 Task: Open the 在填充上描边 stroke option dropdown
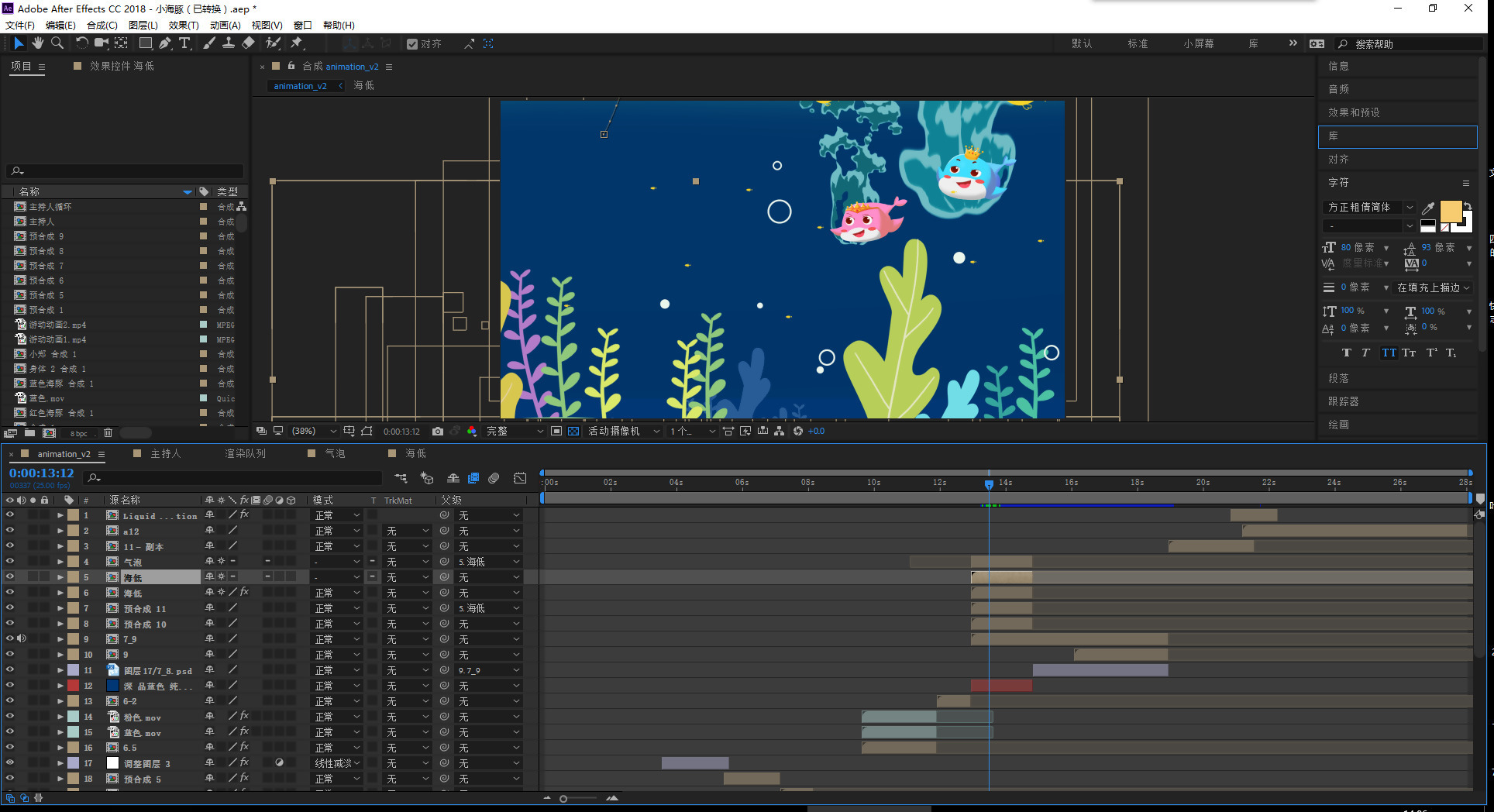(1433, 287)
